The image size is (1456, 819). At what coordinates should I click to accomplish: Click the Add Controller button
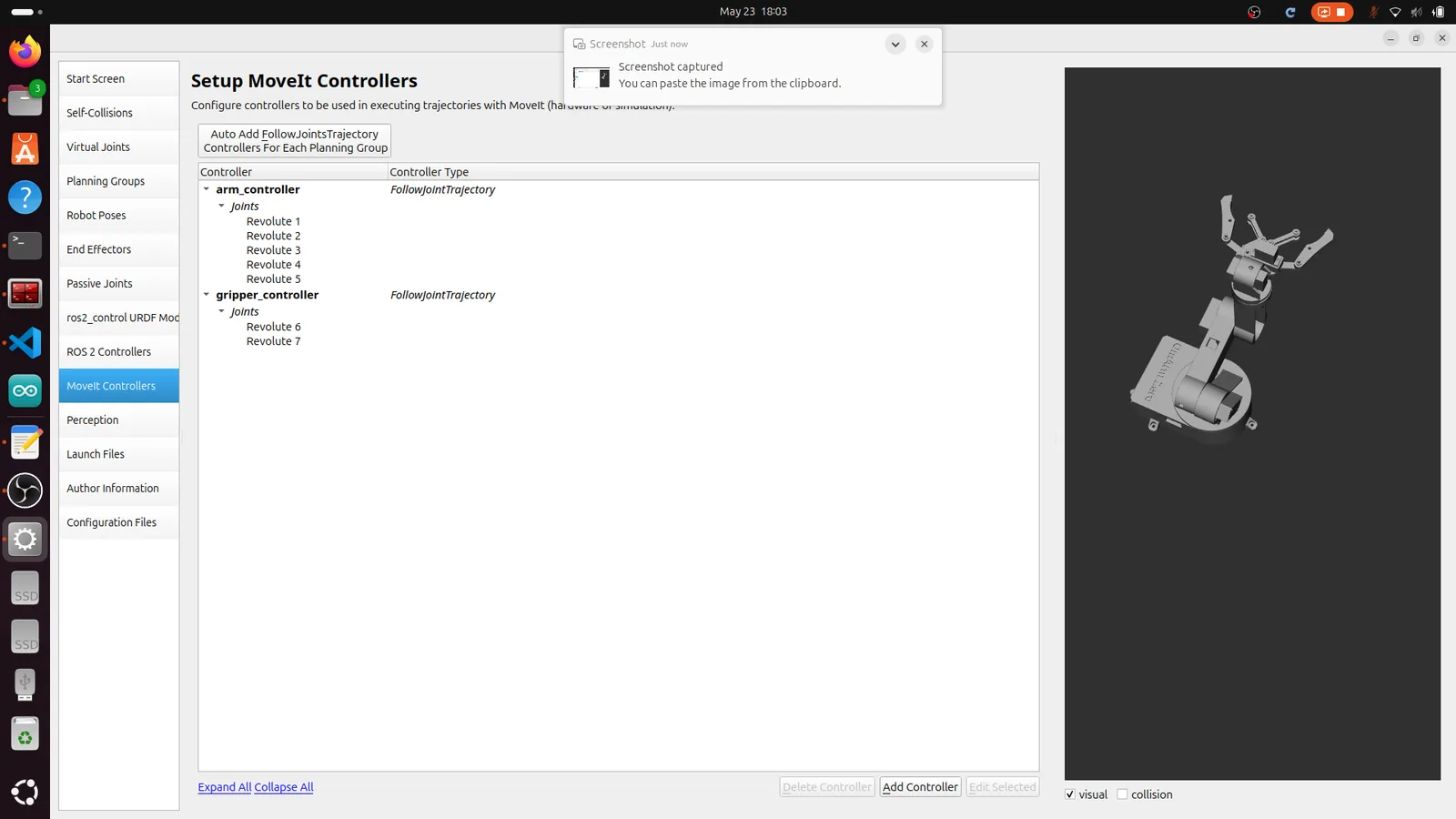(920, 787)
